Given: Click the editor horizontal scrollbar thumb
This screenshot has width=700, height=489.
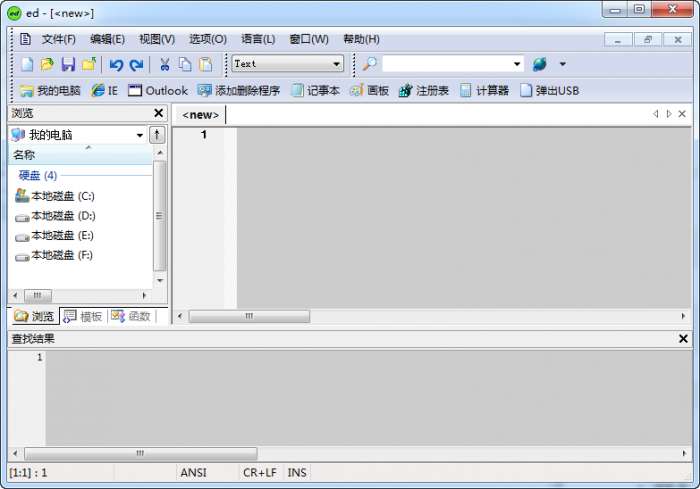Looking at the screenshot, I should tap(249, 316).
